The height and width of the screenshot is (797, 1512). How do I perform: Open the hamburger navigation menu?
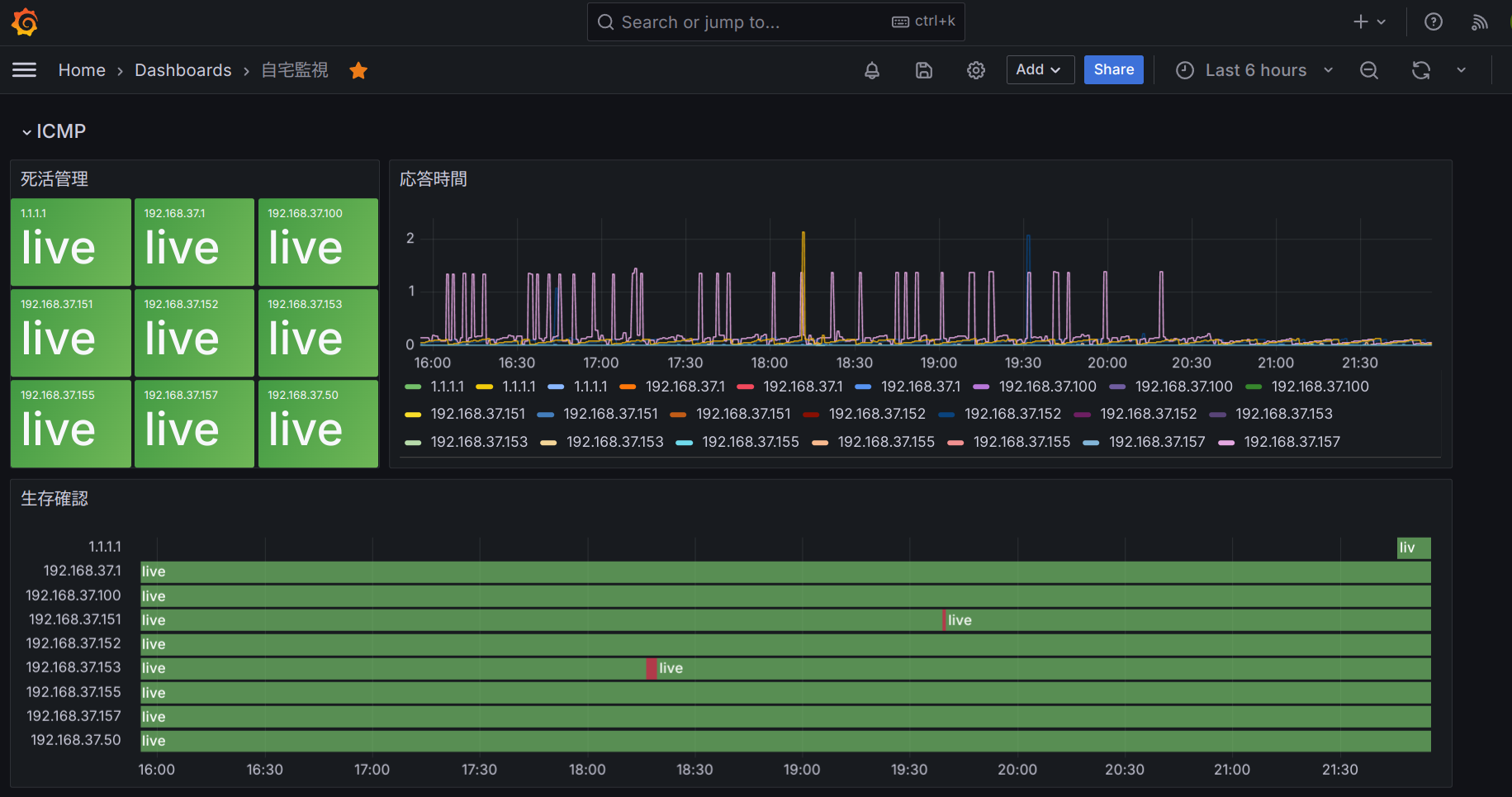[x=25, y=70]
